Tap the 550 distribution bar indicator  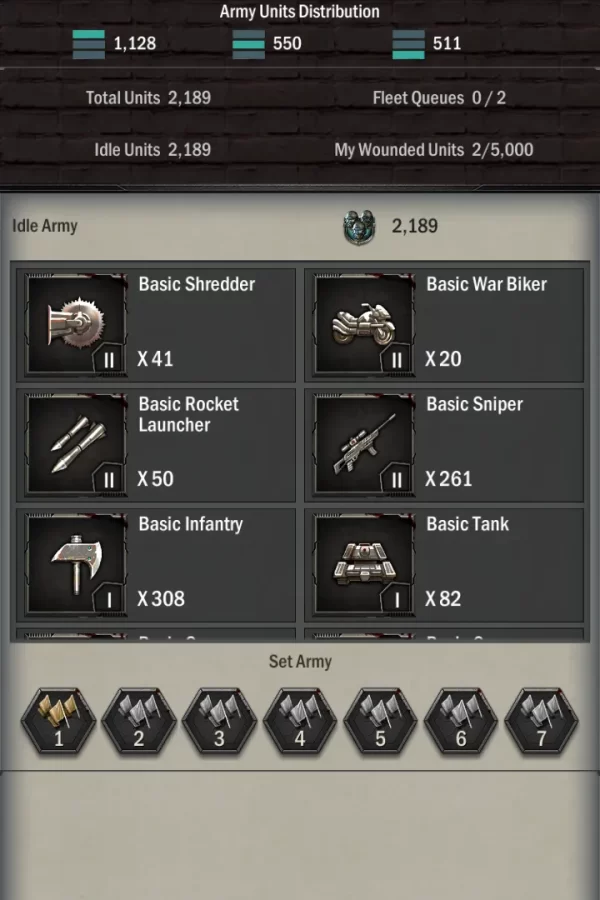pos(249,44)
